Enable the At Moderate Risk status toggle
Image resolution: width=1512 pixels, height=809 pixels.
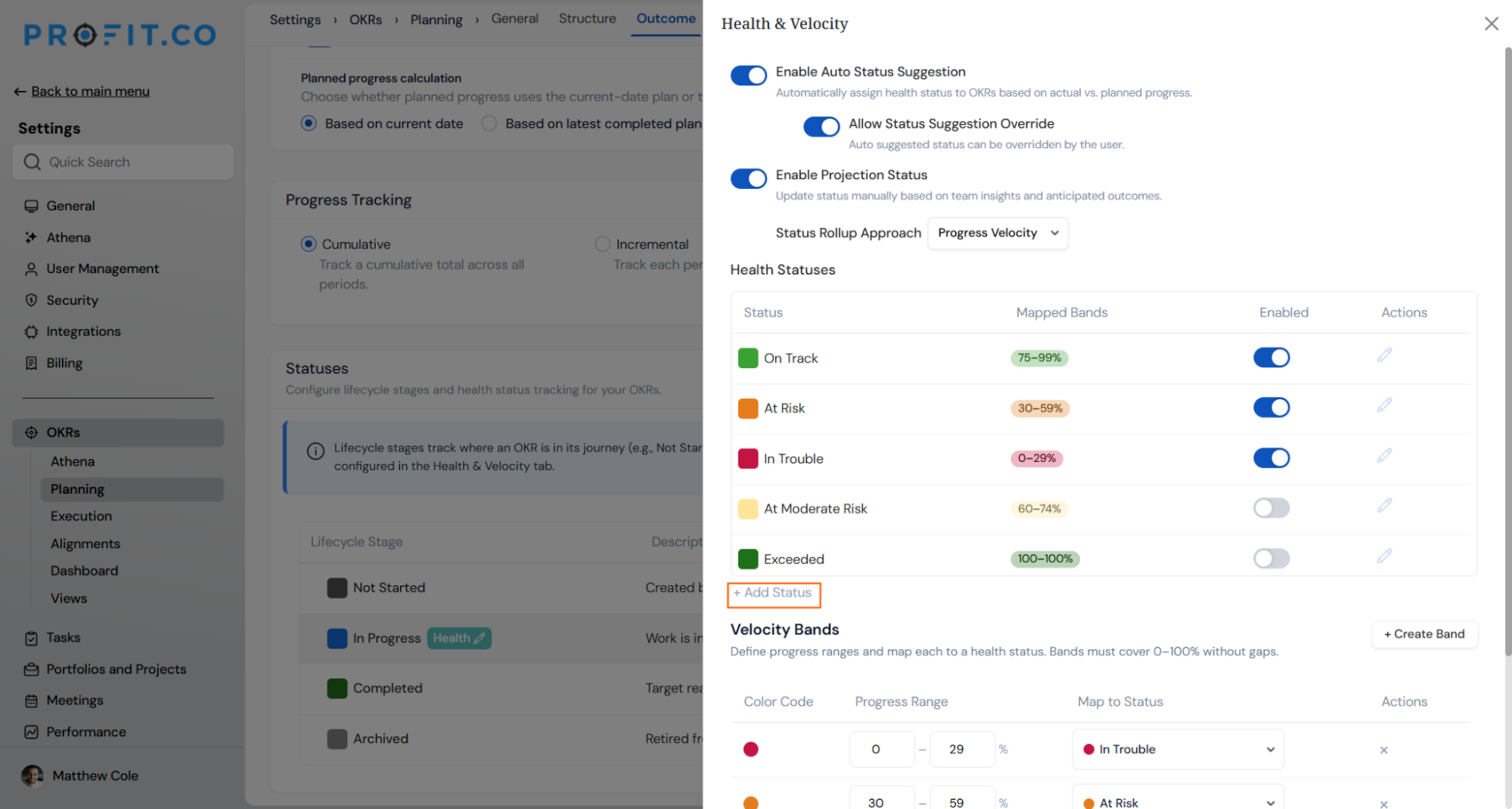(x=1271, y=508)
